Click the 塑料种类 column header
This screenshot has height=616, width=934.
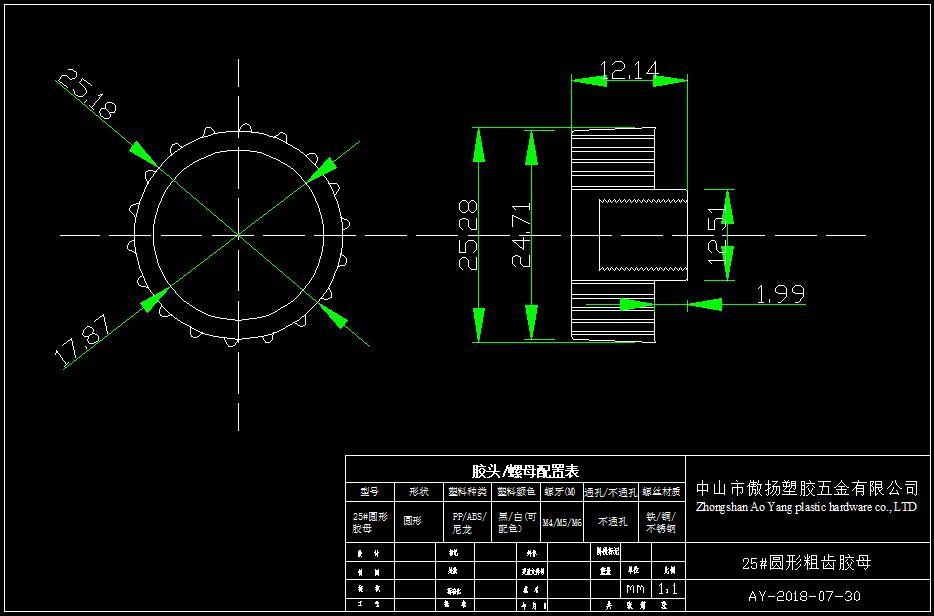468,492
